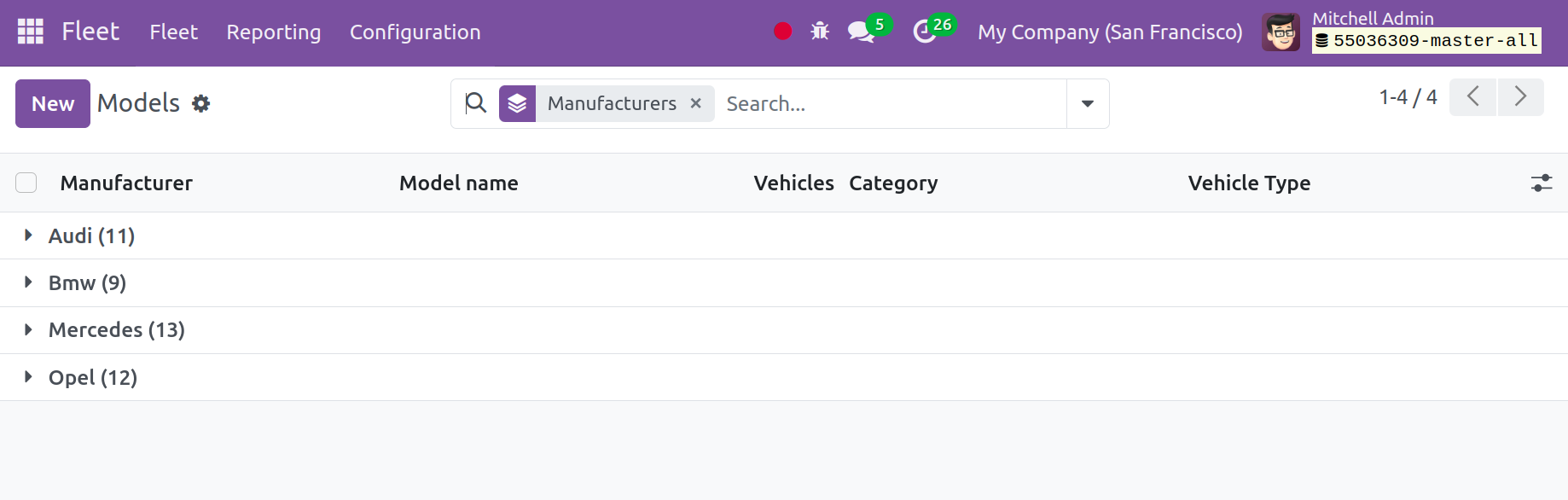Click the Models breadcrumb title

click(x=138, y=103)
